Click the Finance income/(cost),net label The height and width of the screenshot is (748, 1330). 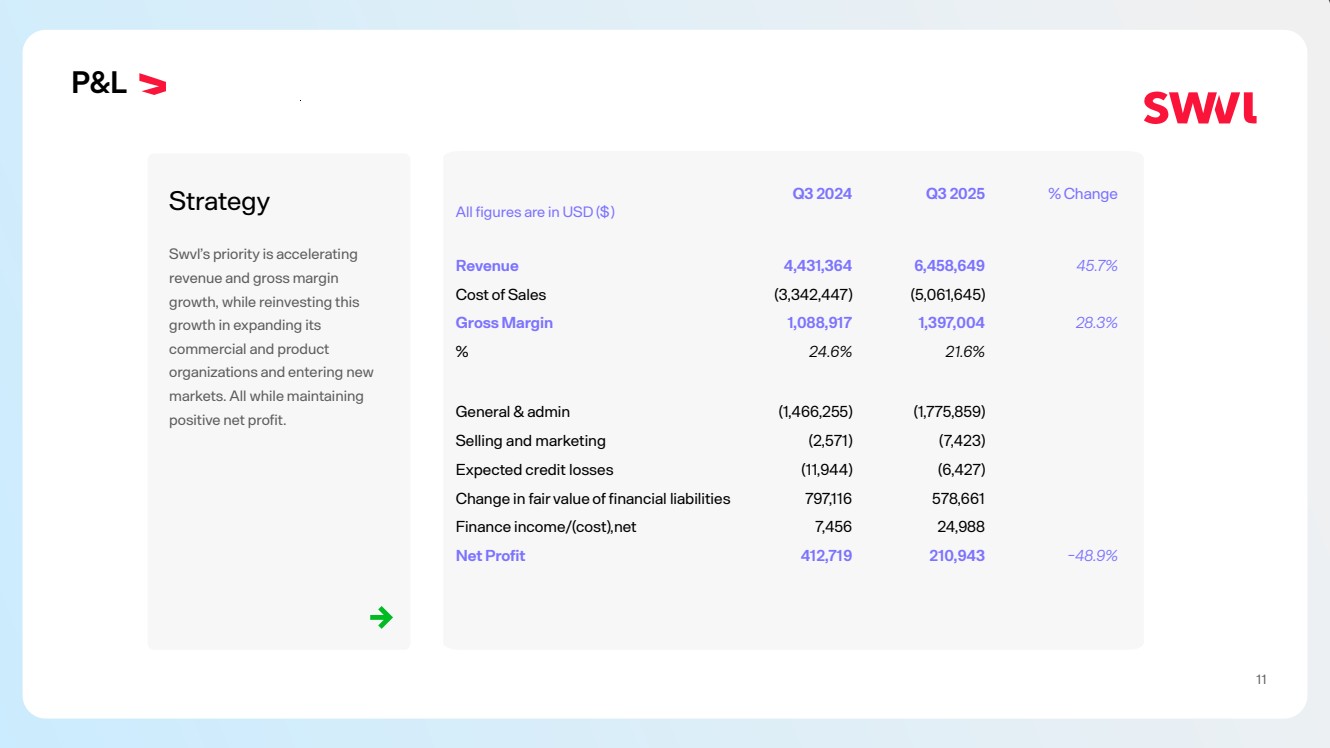pyautogui.click(x=545, y=527)
